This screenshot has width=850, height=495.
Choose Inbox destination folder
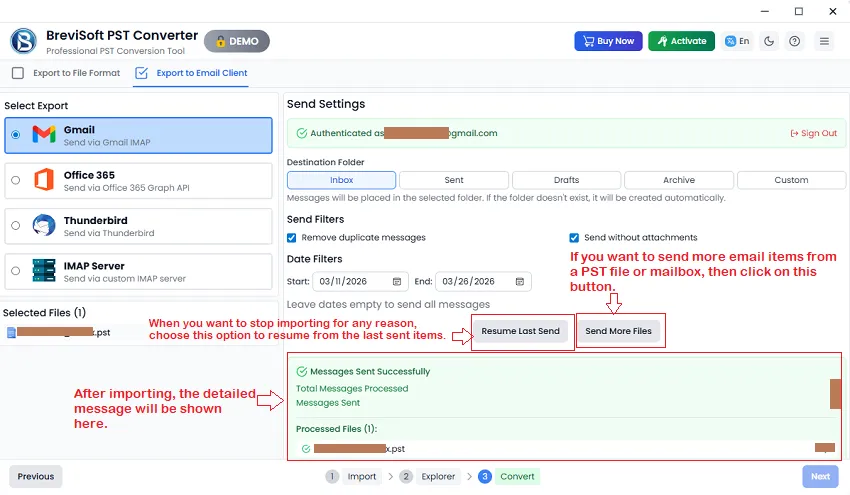[342, 180]
